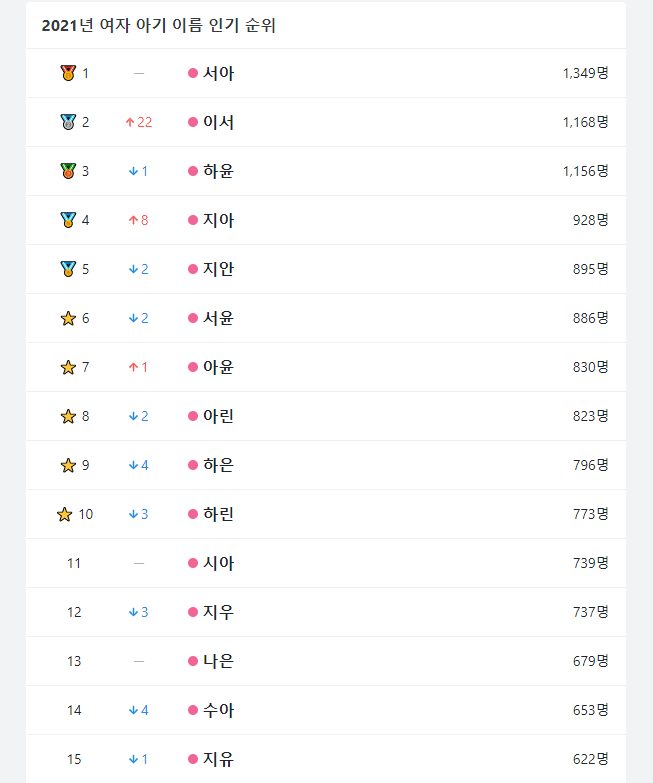Click the silver medal icon for rank 2
The width and height of the screenshot is (653, 783).
point(68,122)
